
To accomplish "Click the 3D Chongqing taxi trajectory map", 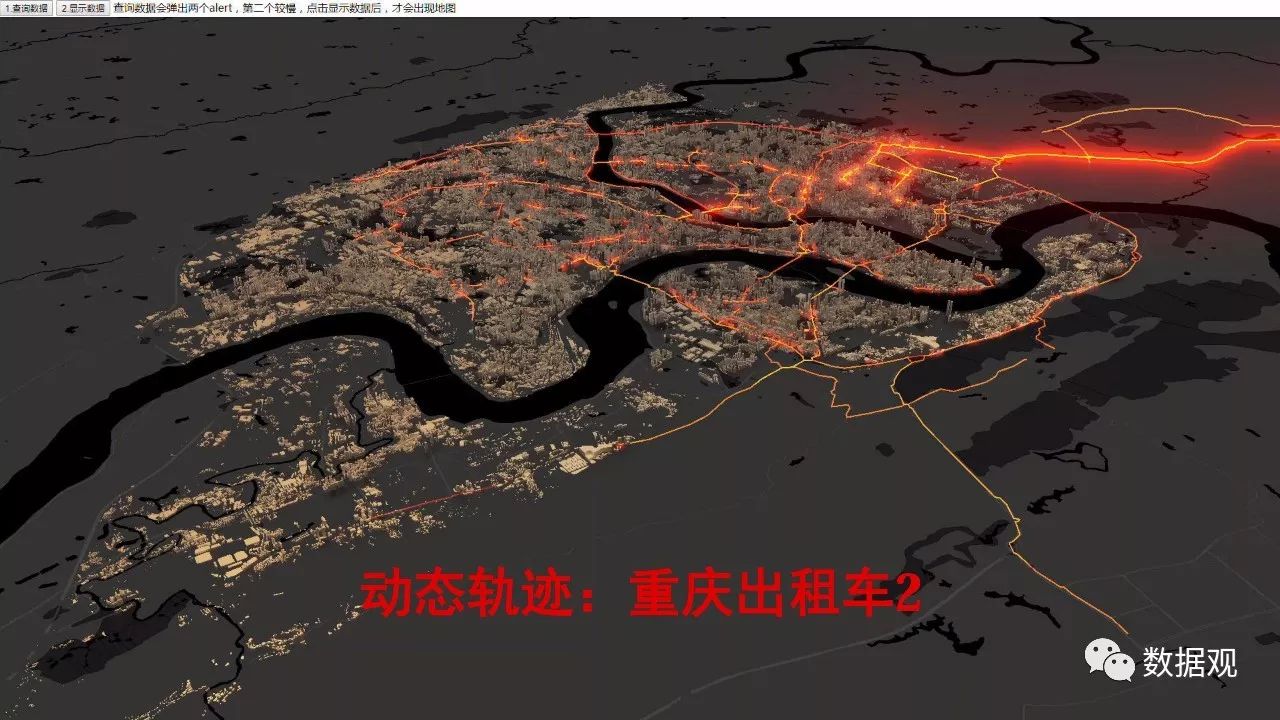I will coord(640,368).
